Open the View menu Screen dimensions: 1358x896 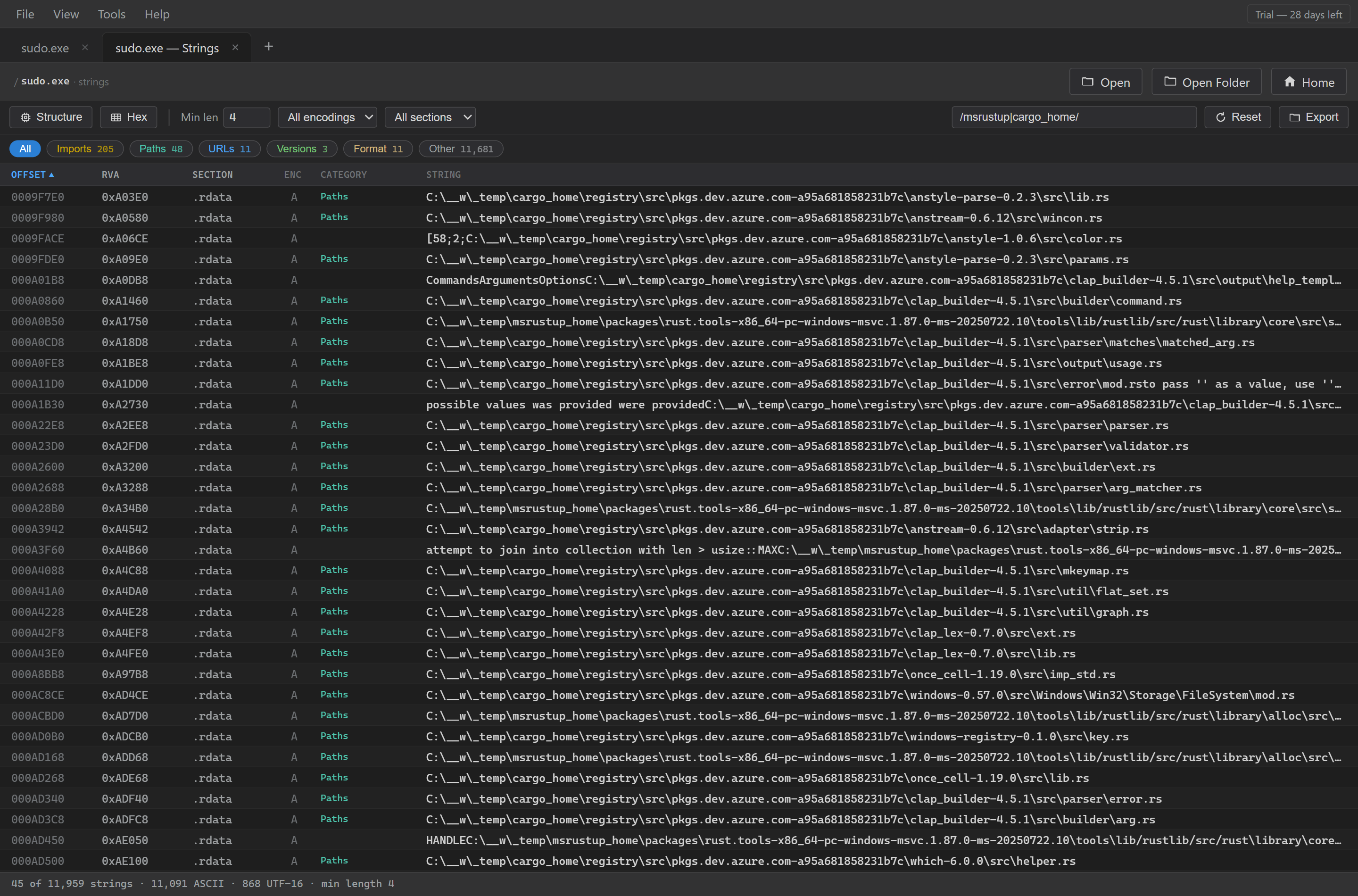coord(66,14)
